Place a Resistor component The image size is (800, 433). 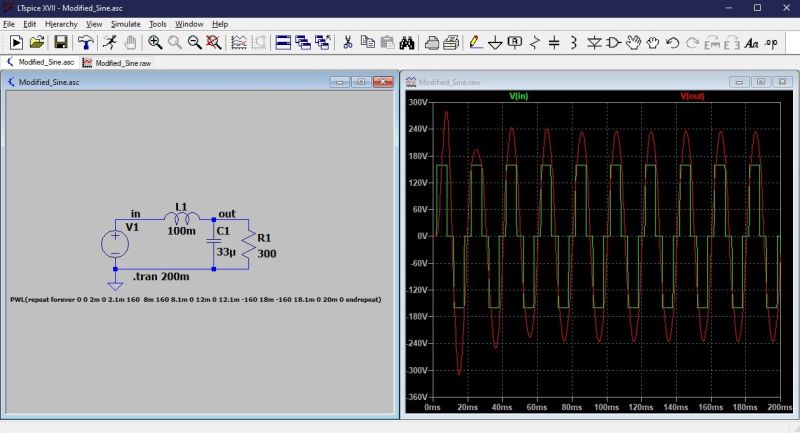[535, 43]
